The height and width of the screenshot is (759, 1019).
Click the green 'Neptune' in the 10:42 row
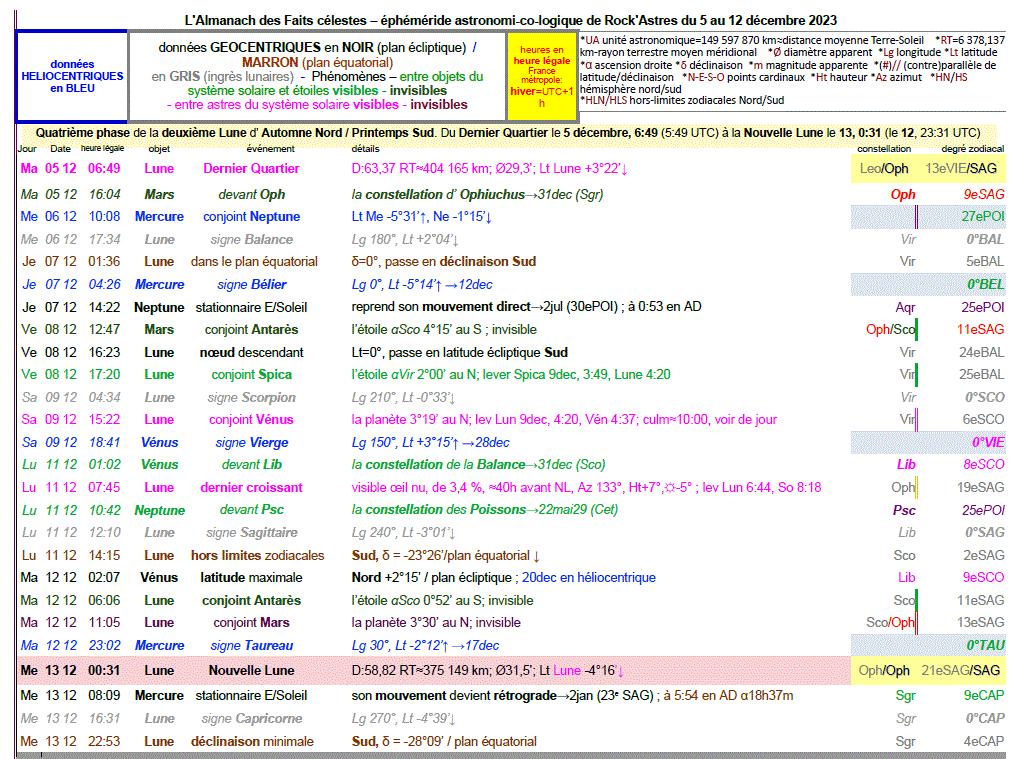click(x=159, y=510)
